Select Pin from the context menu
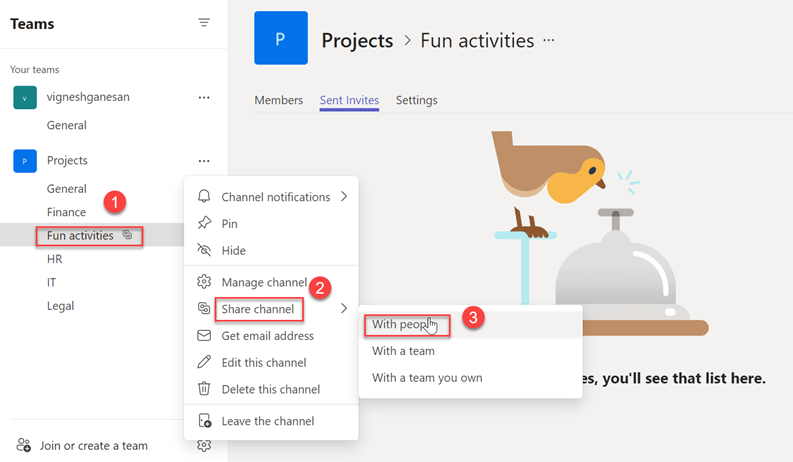 pyautogui.click(x=229, y=224)
